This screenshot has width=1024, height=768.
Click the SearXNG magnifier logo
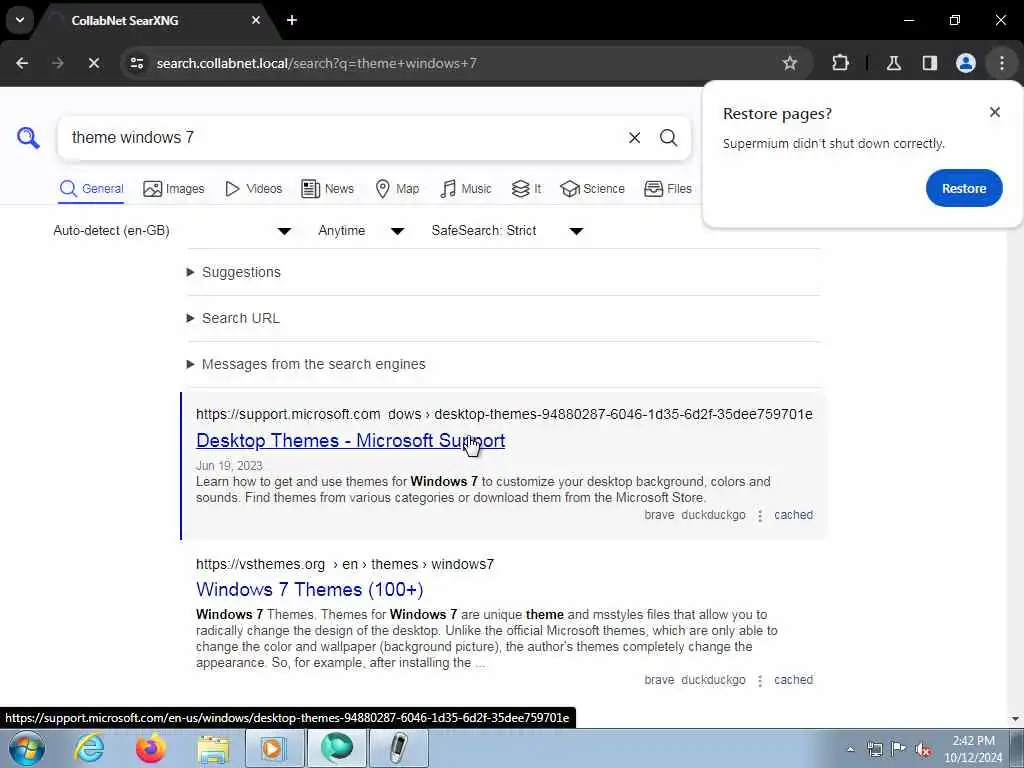click(x=28, y=138)
